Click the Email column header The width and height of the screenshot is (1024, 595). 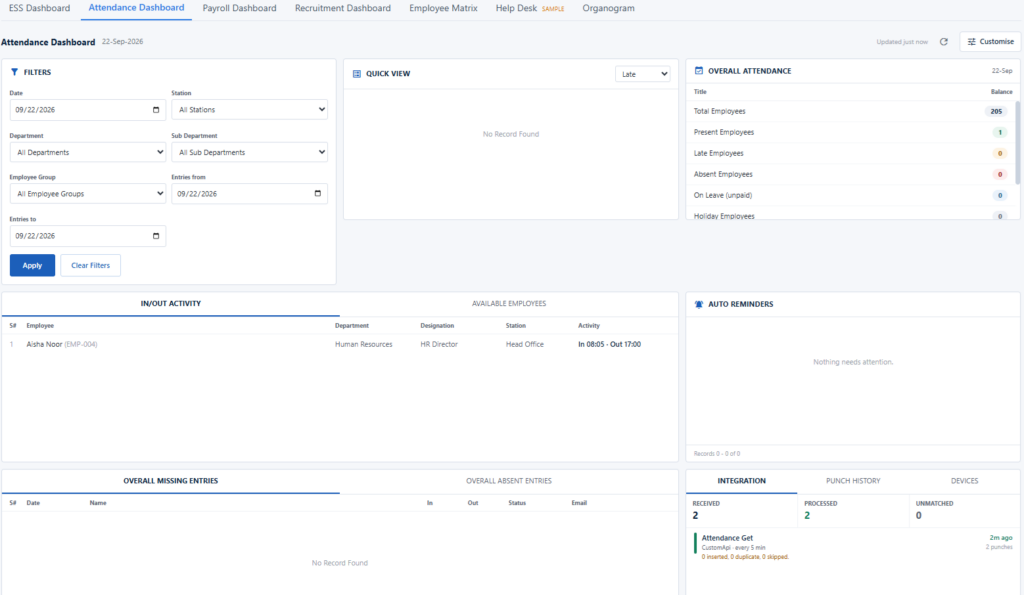[x=579, y=503]
